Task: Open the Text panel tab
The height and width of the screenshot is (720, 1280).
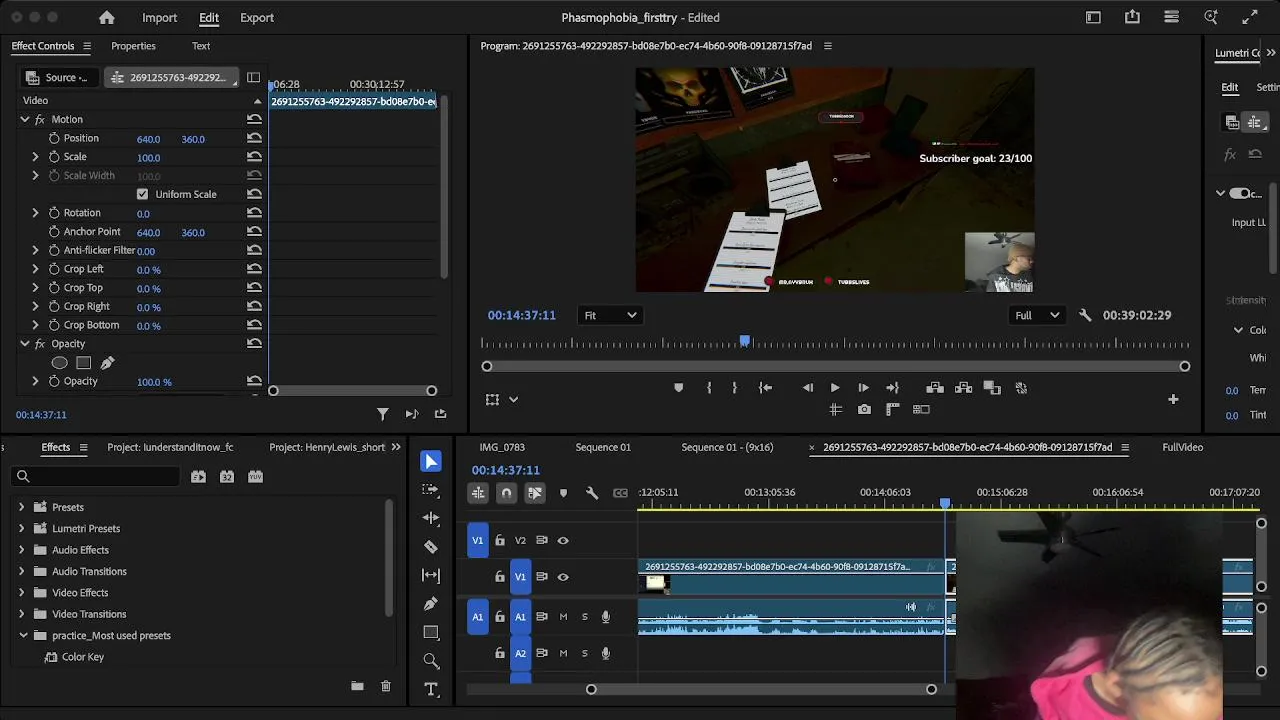Action: 201,46
